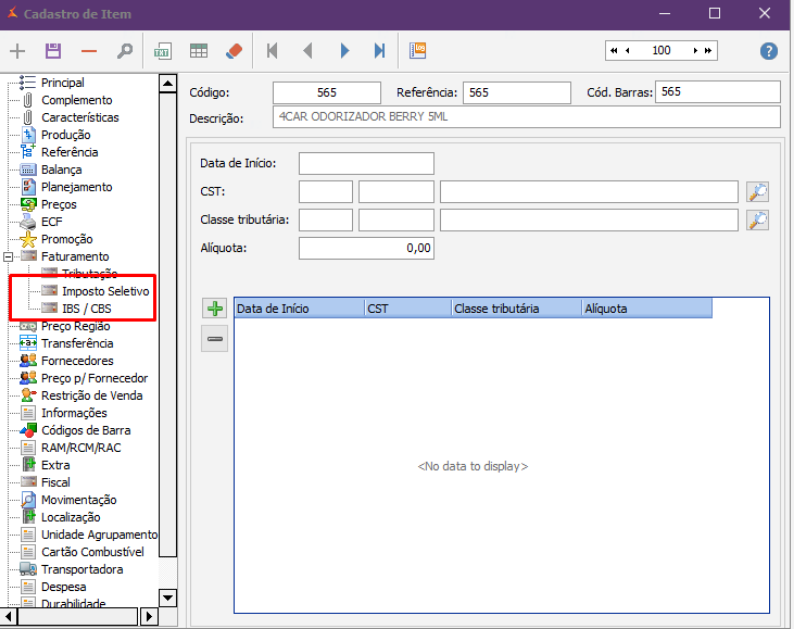Remove a row with the gray minus button
The image size is (794, 629).
coord(215,339)
